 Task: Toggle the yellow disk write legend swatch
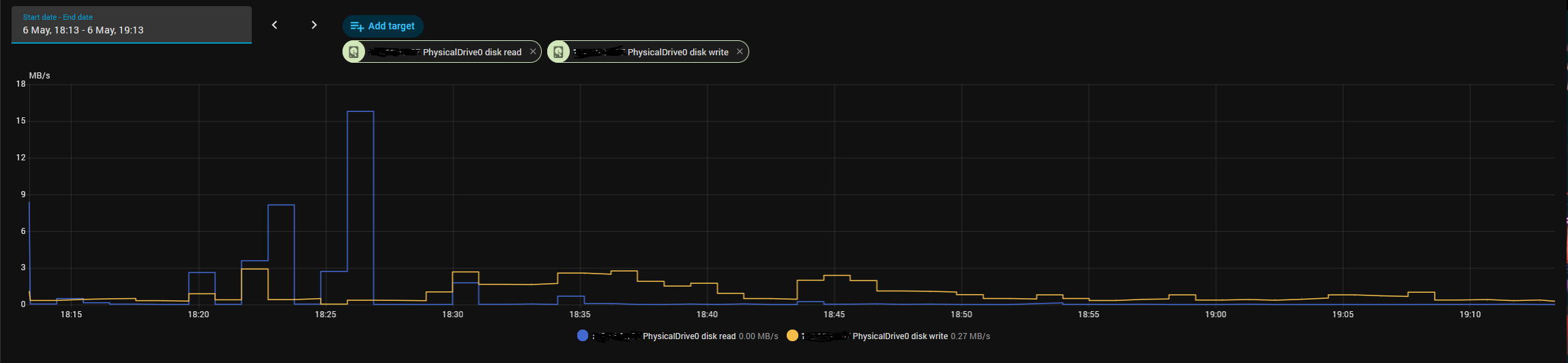792,336
